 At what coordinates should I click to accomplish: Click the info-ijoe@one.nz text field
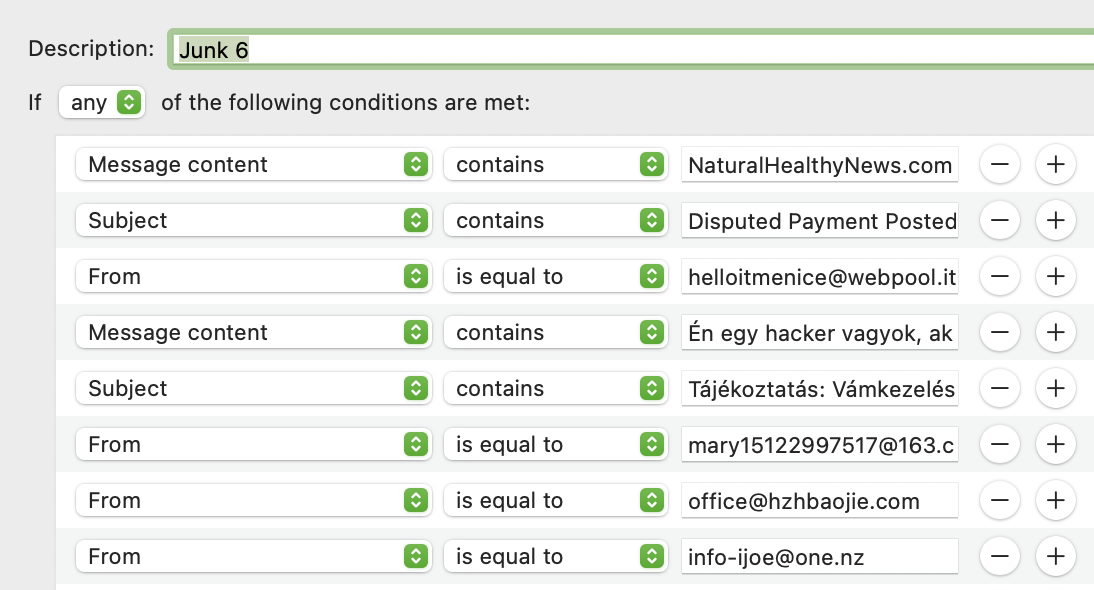819,557
